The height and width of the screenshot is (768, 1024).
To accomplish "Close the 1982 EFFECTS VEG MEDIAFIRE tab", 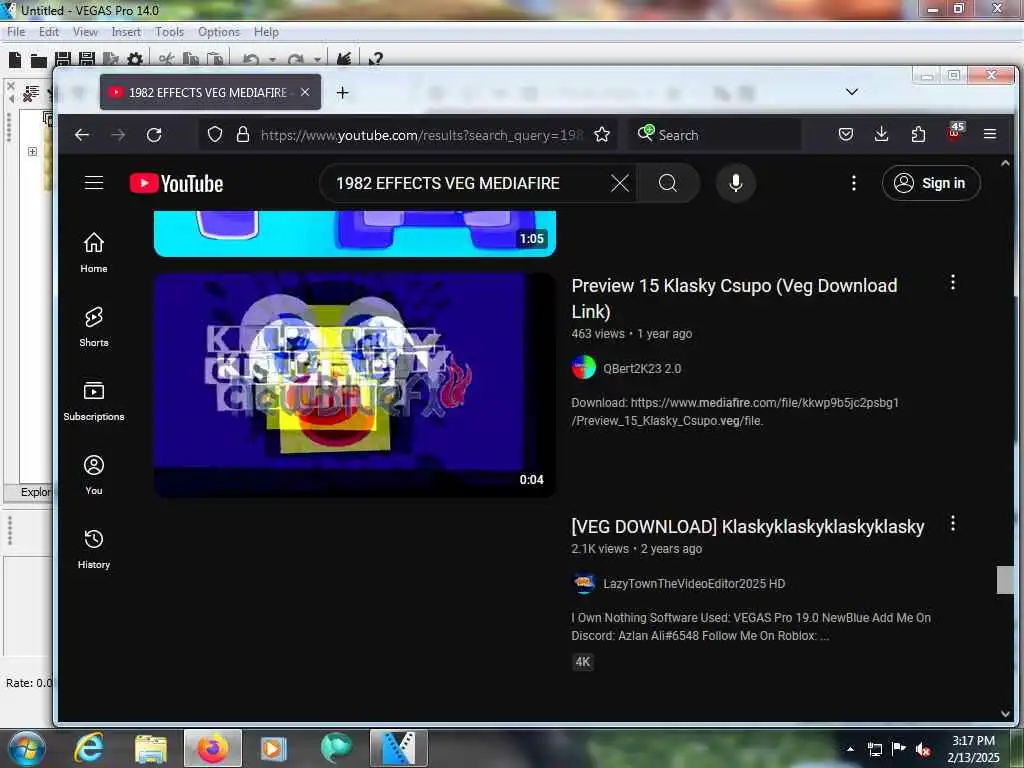I will coord(304,92).
